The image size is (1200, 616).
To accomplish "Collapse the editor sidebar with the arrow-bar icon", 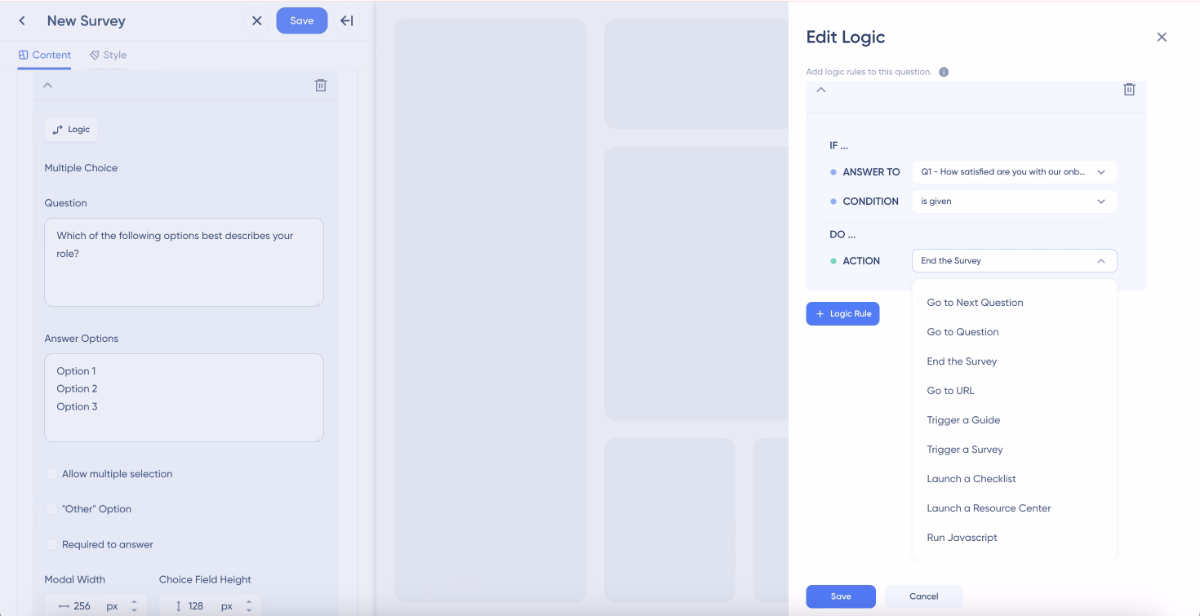I will 347,21.
